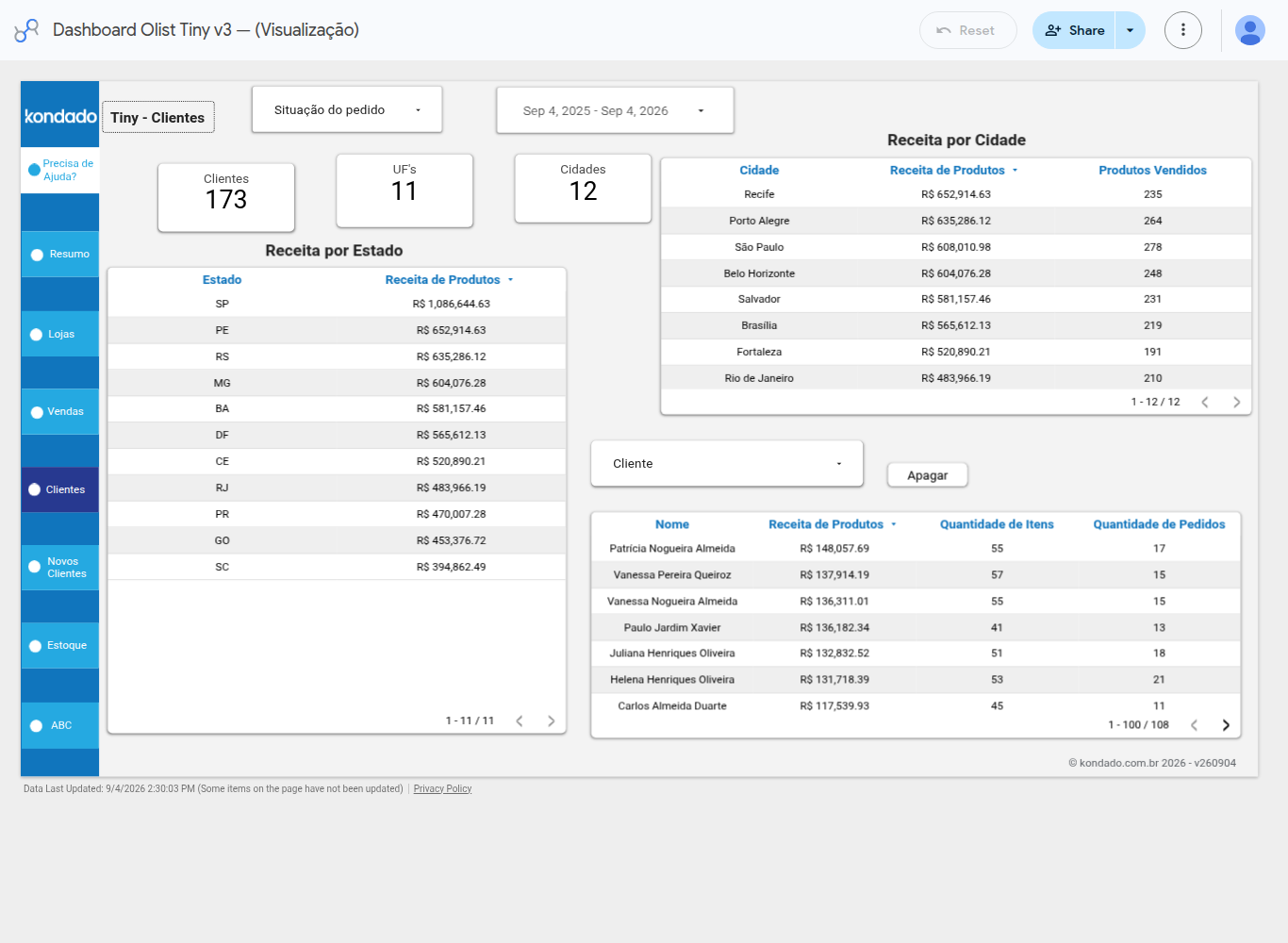1288x943 pixels.
Task: Open the user account avatar
Action: click(x=1249, y=30)
